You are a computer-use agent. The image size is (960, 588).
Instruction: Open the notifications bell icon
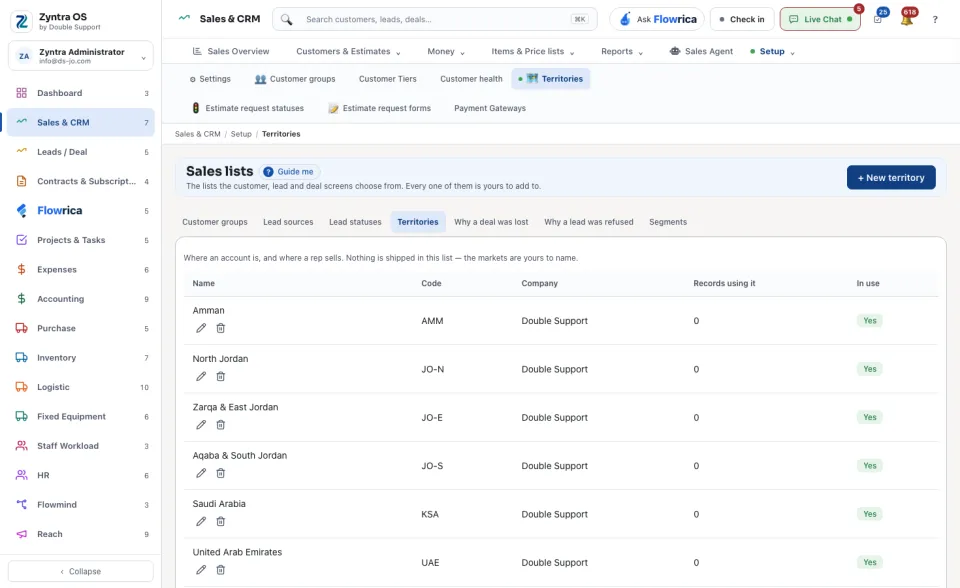(907, 20)
